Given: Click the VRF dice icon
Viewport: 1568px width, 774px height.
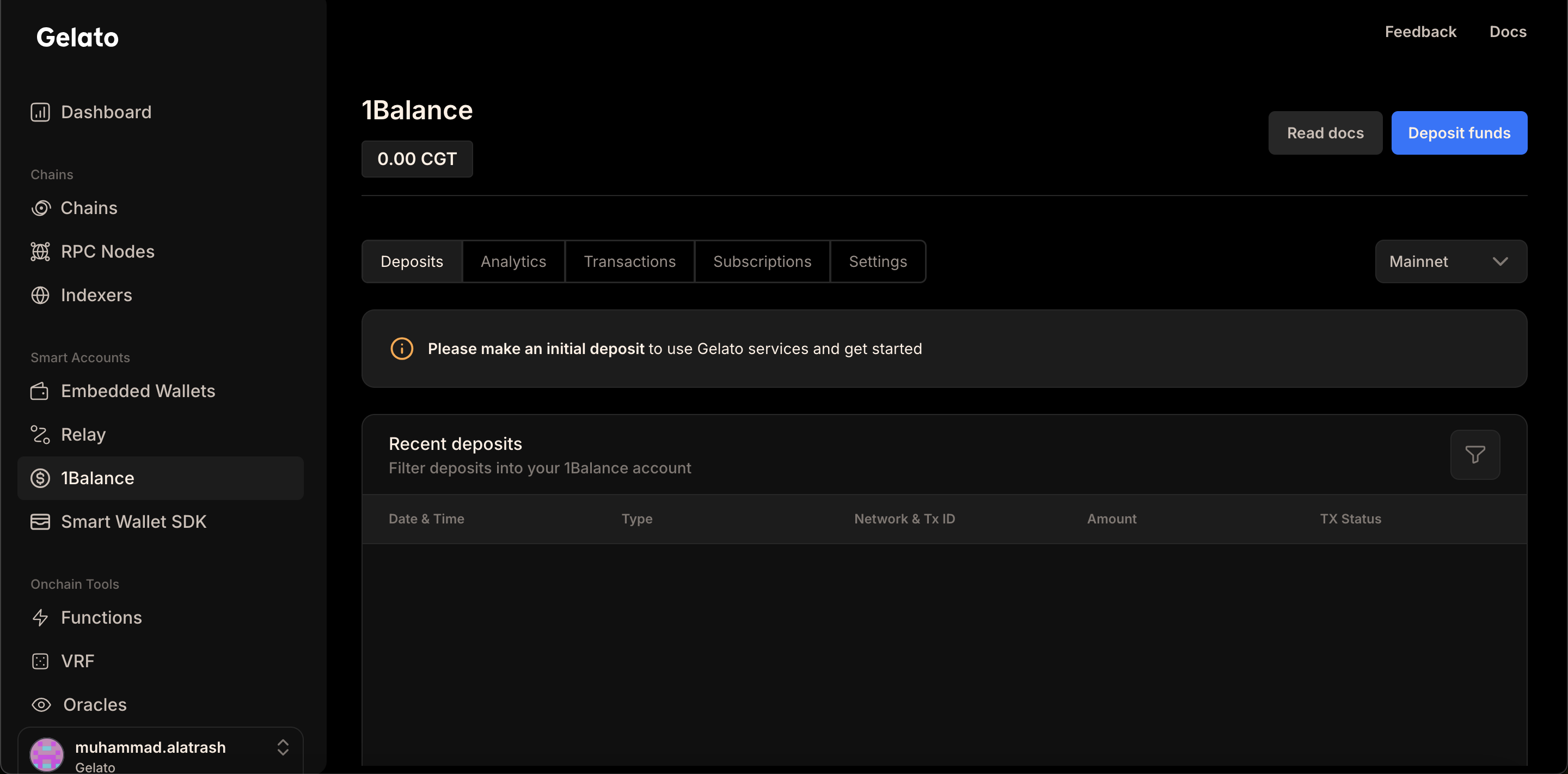Looking at the screenshot, I should coord(40,661).
